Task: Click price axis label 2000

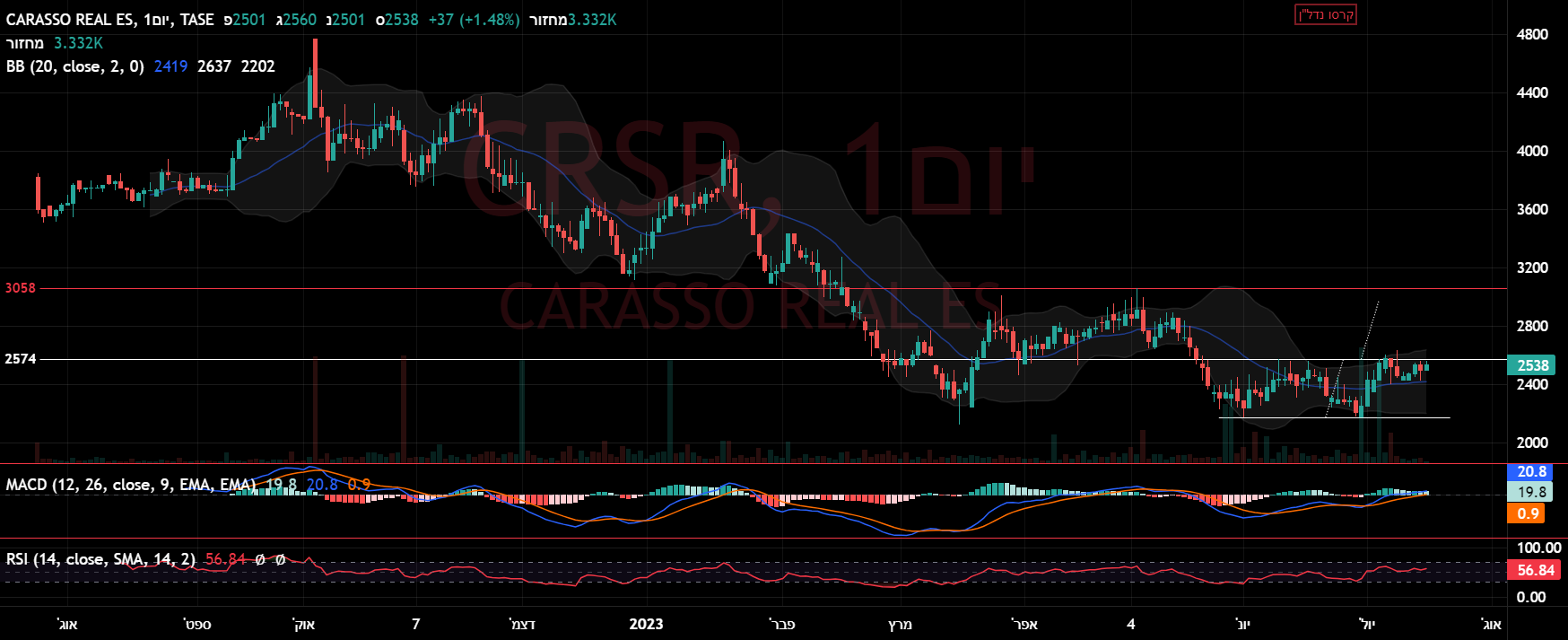Action: pyautogui.click(x=1532, y=443)
